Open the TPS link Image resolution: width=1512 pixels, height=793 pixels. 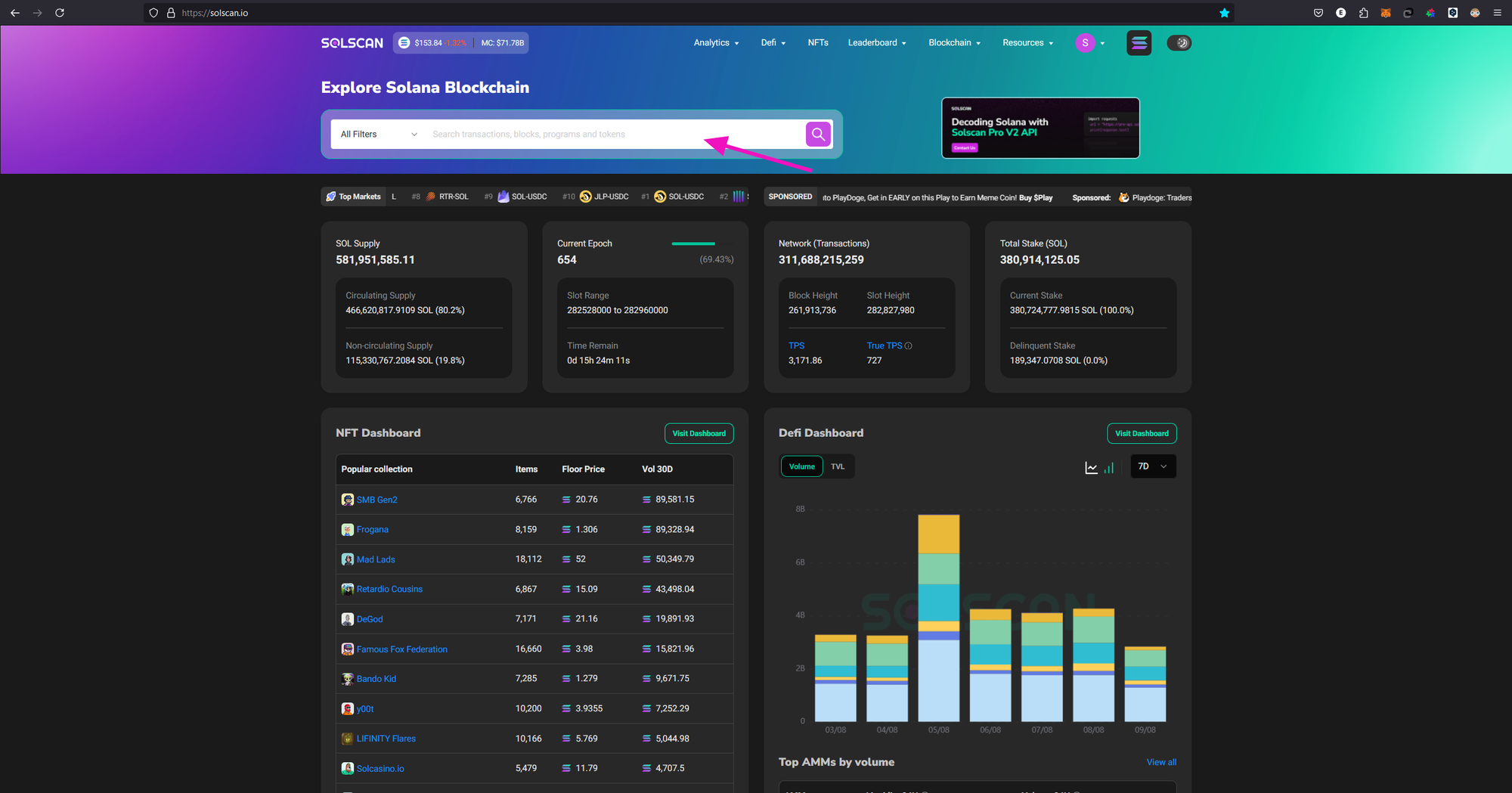pyautogui.click(x=797, y=345)
